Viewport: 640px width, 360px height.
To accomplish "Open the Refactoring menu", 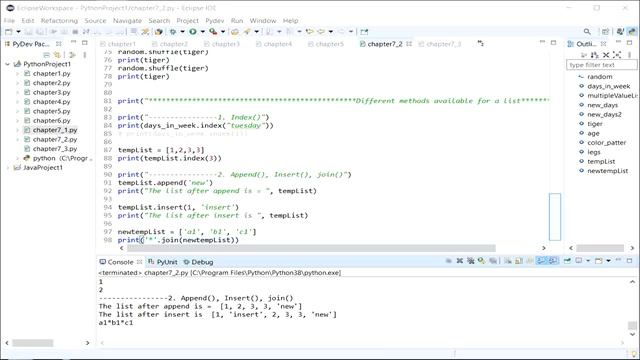I will 59,20.
